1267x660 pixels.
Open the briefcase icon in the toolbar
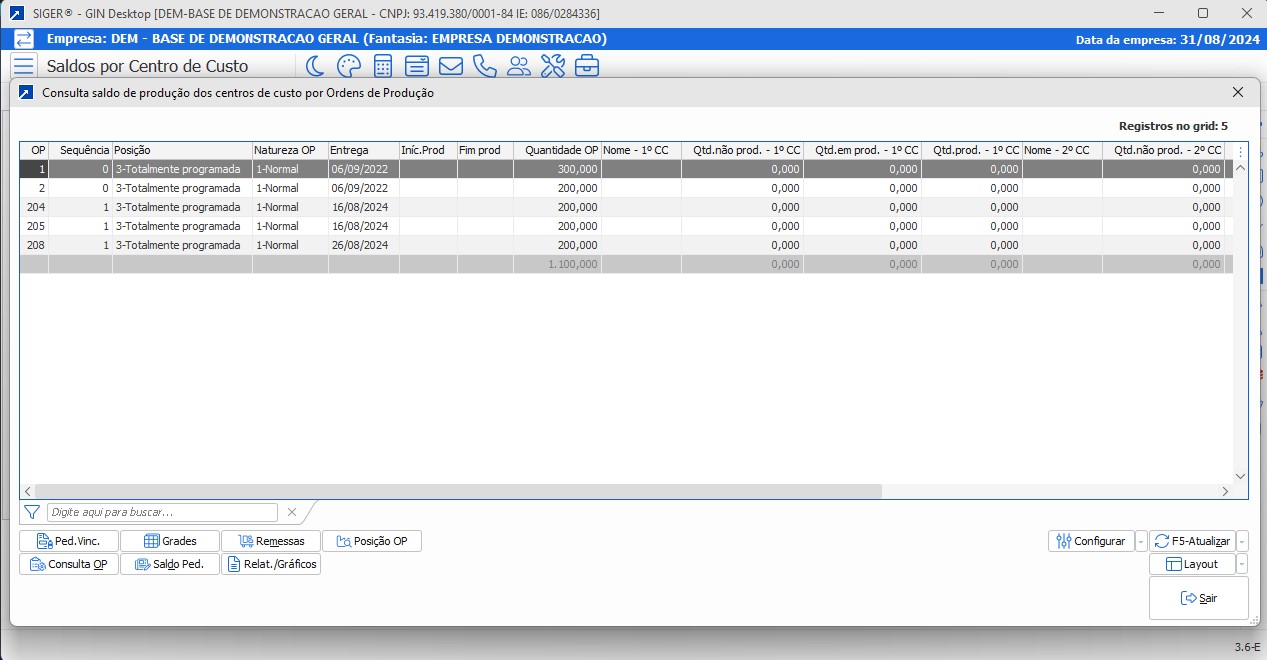coord(588,65)
